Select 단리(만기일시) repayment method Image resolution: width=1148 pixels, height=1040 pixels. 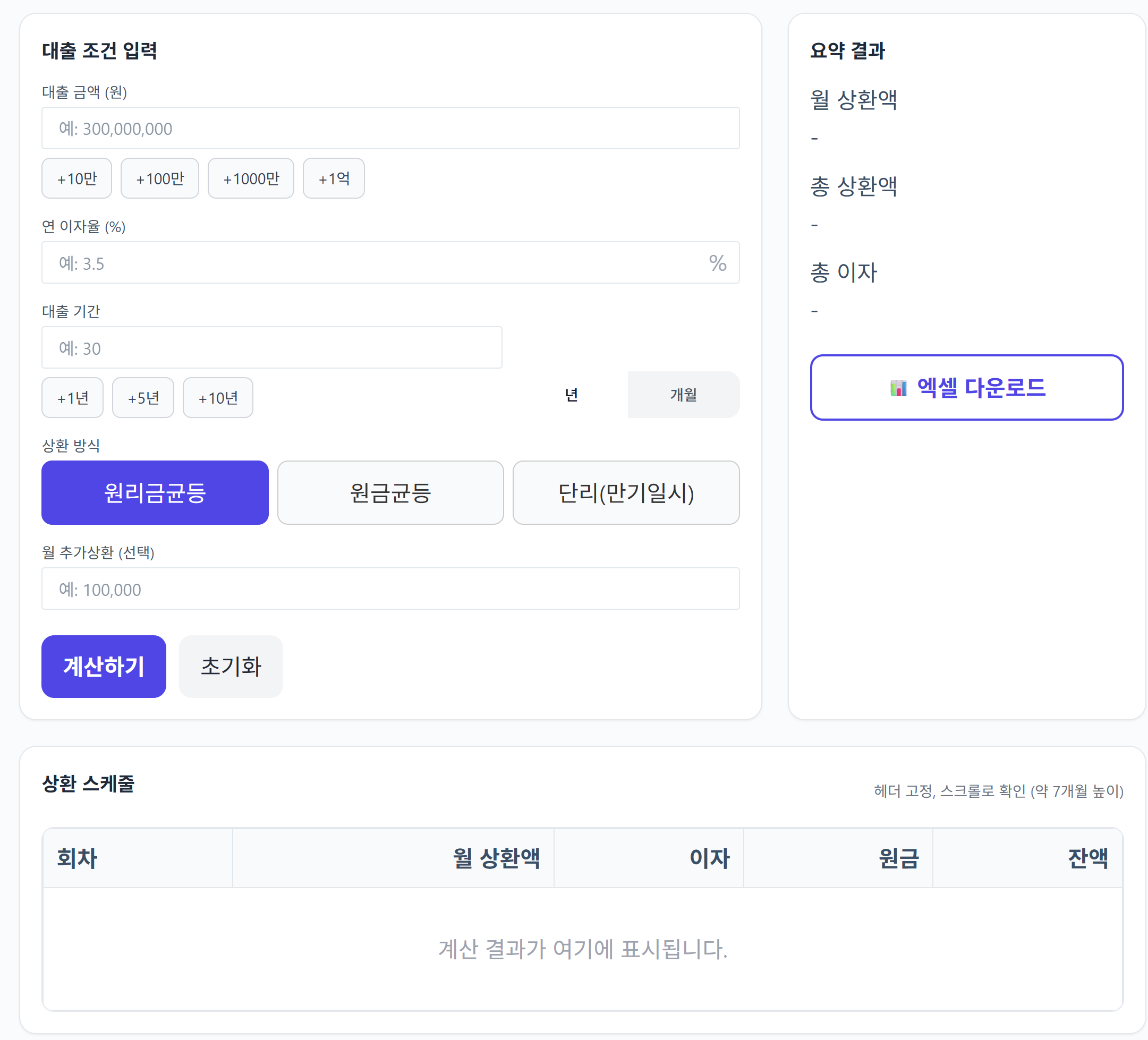click(626, 492)
